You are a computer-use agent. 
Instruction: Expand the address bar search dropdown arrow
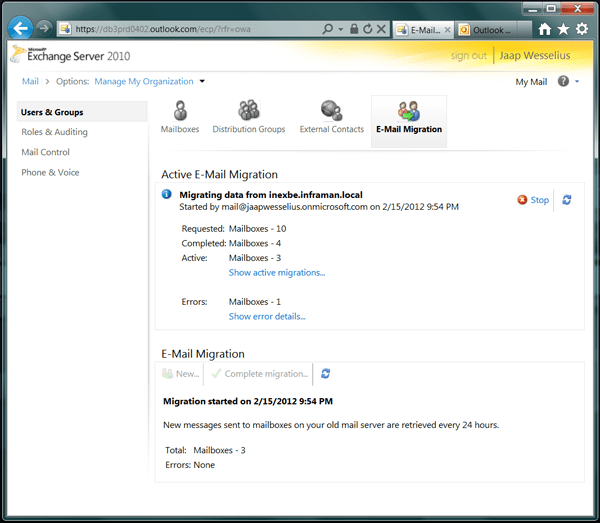point(341,29)
